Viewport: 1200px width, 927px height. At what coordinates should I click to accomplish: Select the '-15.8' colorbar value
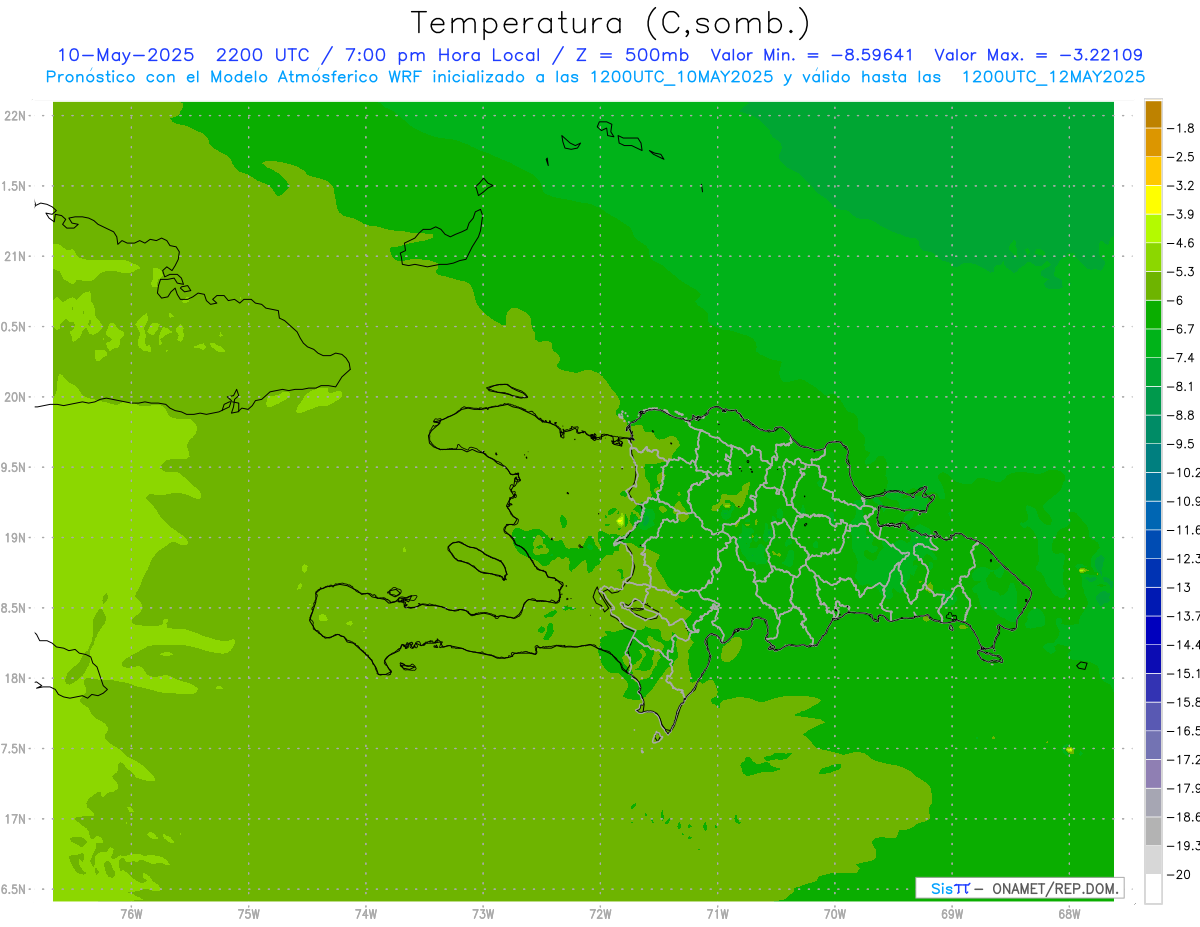tap(1184, 702)
